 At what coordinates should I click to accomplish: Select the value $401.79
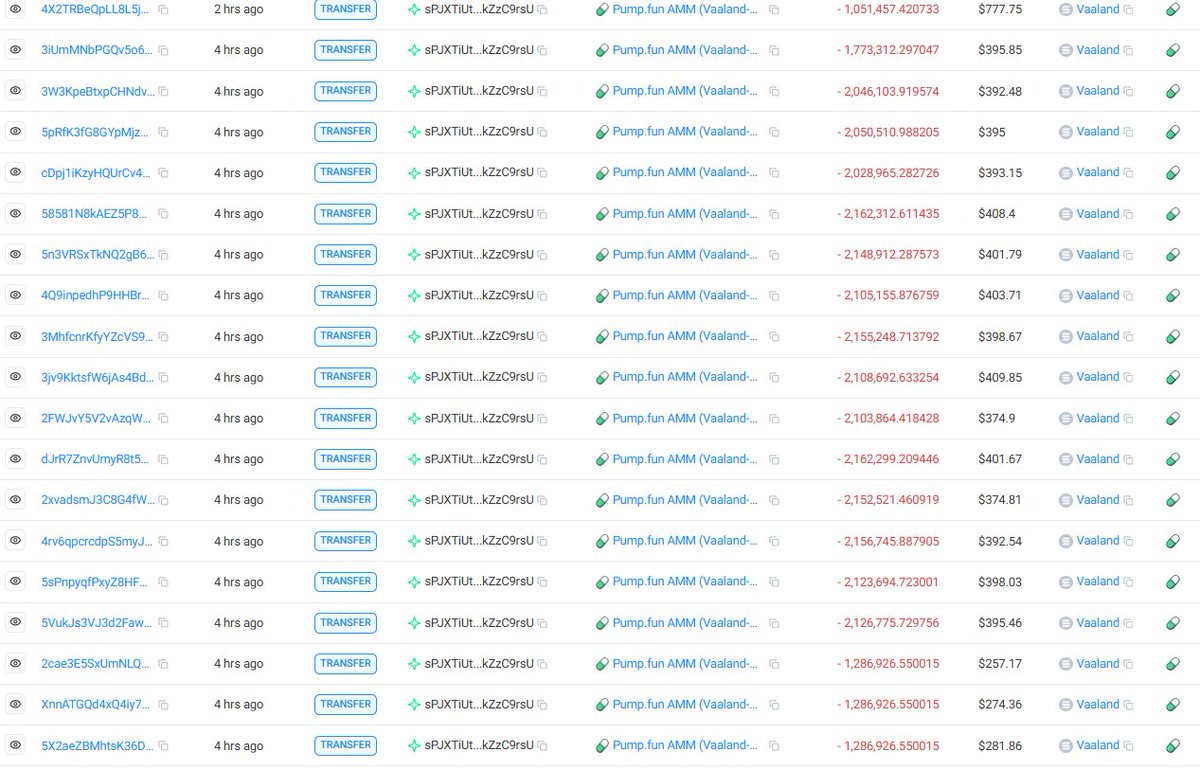[1000, 255]
